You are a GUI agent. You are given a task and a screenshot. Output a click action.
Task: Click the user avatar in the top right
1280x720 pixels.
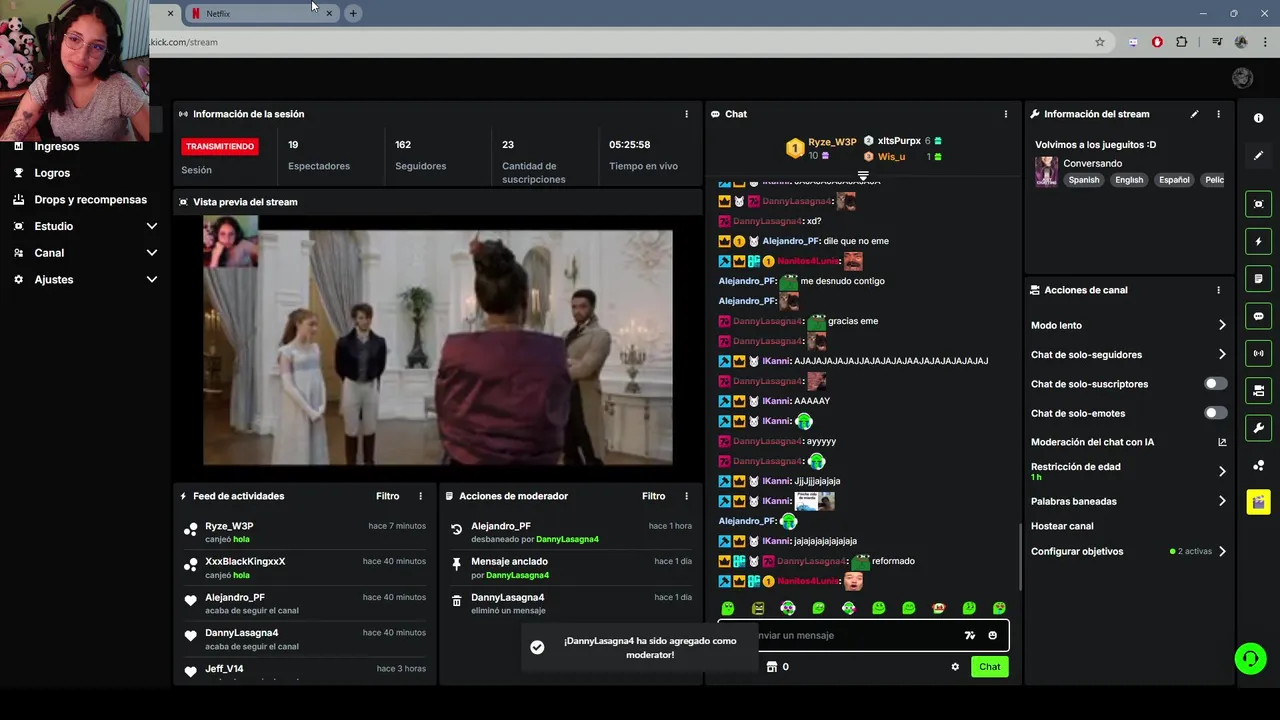(1242, 78)
